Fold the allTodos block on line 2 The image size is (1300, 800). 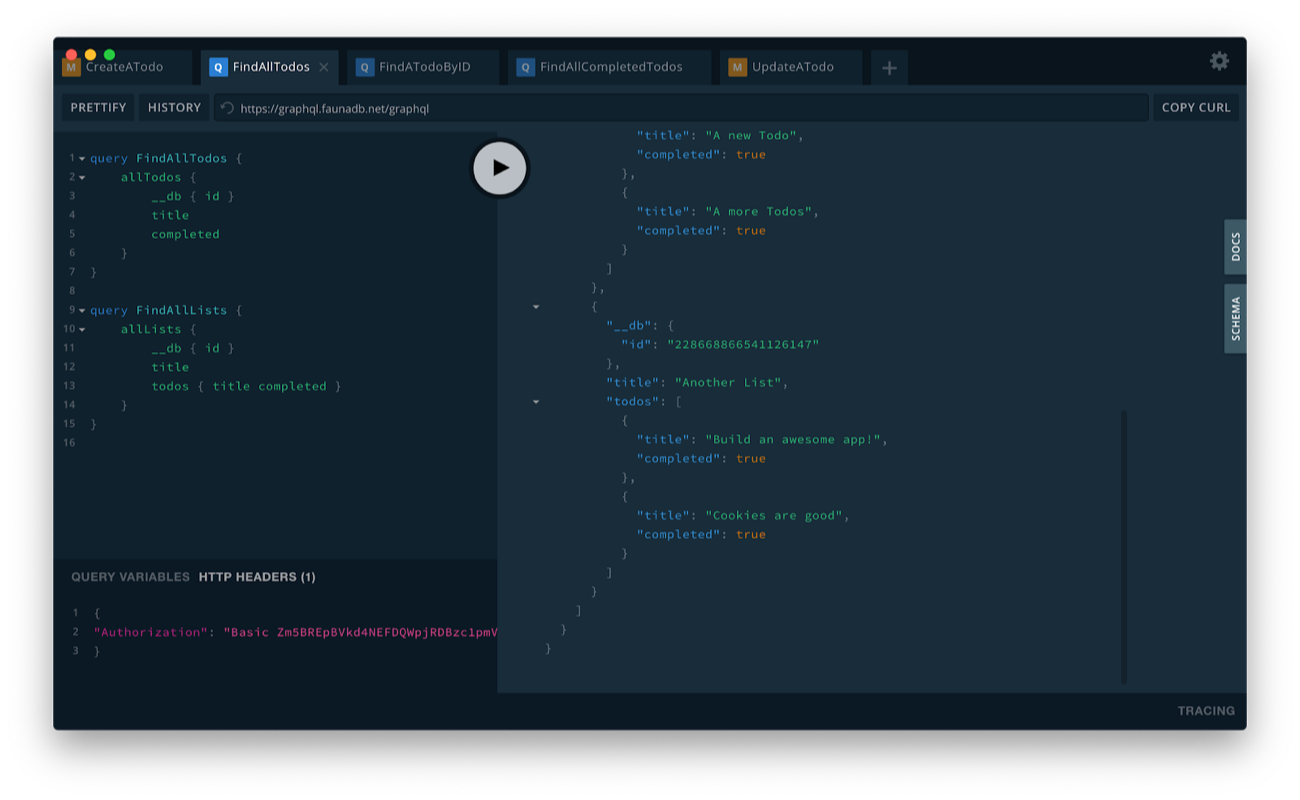tap(82, 177)
